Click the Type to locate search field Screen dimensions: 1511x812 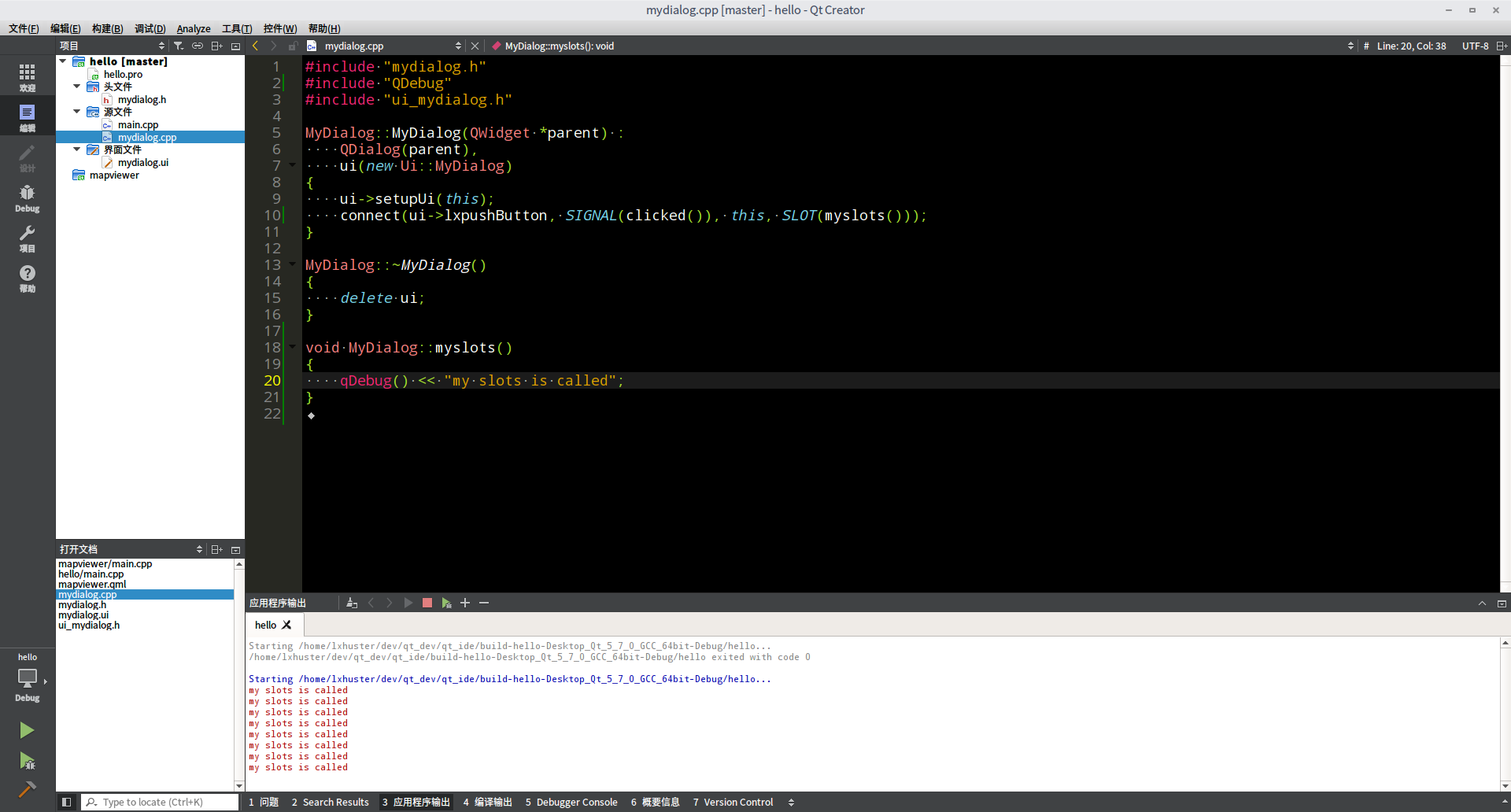coord(161,802)
